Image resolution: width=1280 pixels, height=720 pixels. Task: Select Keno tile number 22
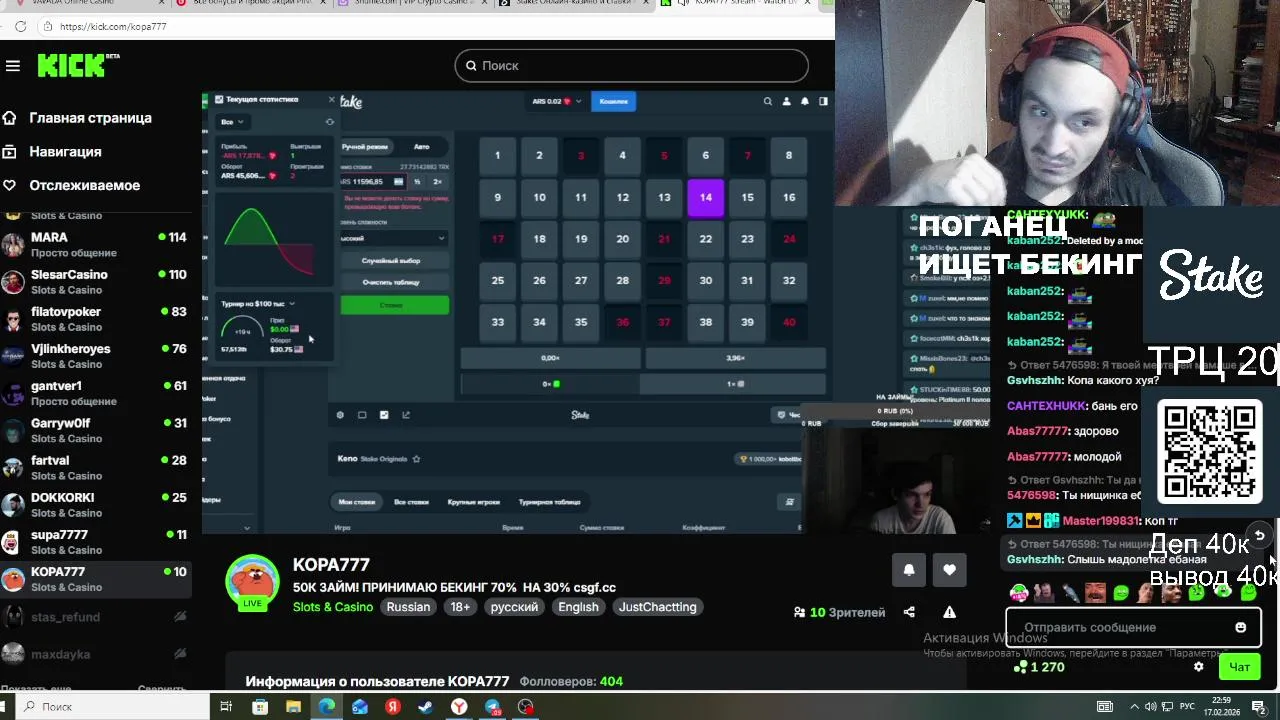[706, 239]
